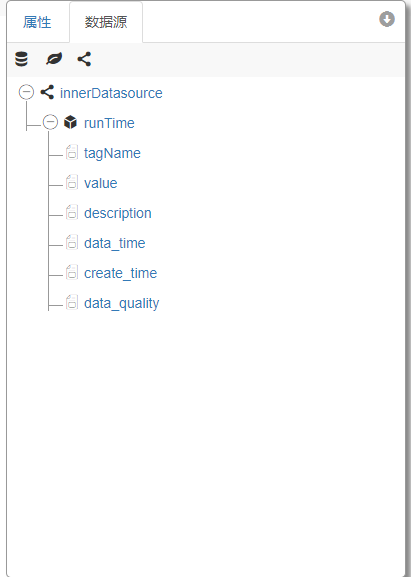Choose the data_time field
Screen dimensions: 411x577
click(x=114, y=243)
